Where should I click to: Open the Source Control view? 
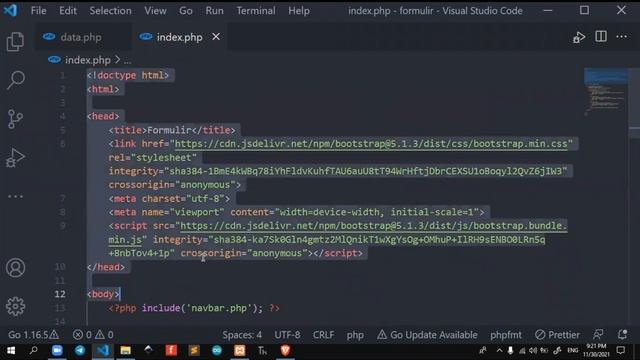tap(16, 119)
